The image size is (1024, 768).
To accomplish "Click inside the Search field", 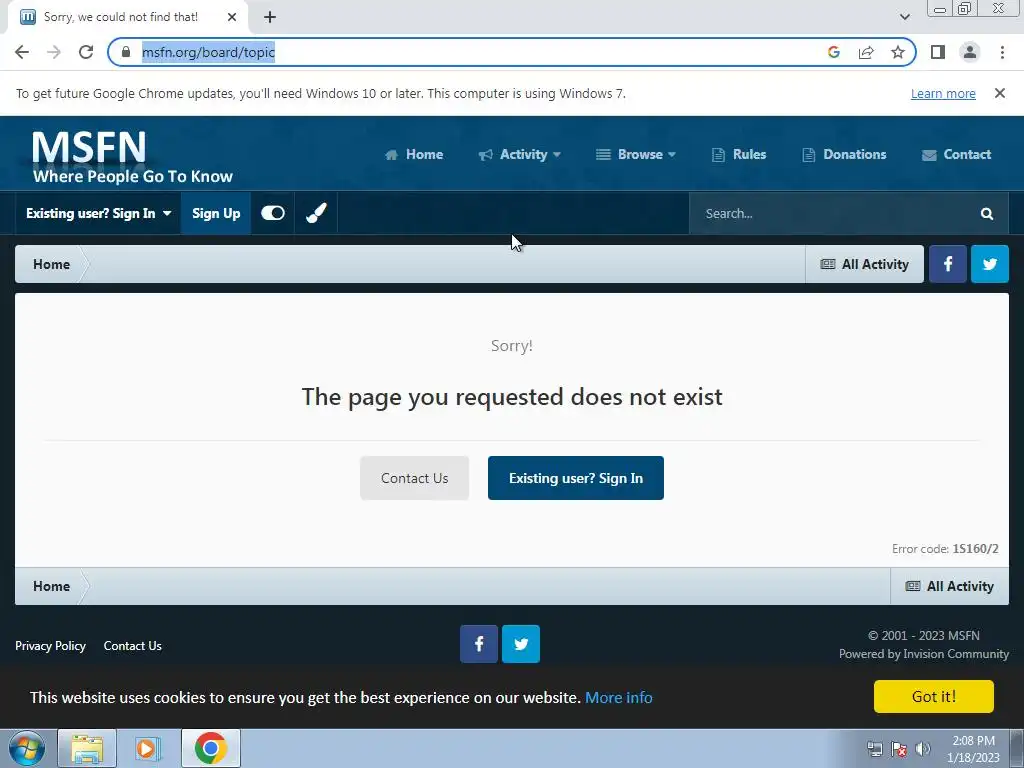I will (829, 214).
